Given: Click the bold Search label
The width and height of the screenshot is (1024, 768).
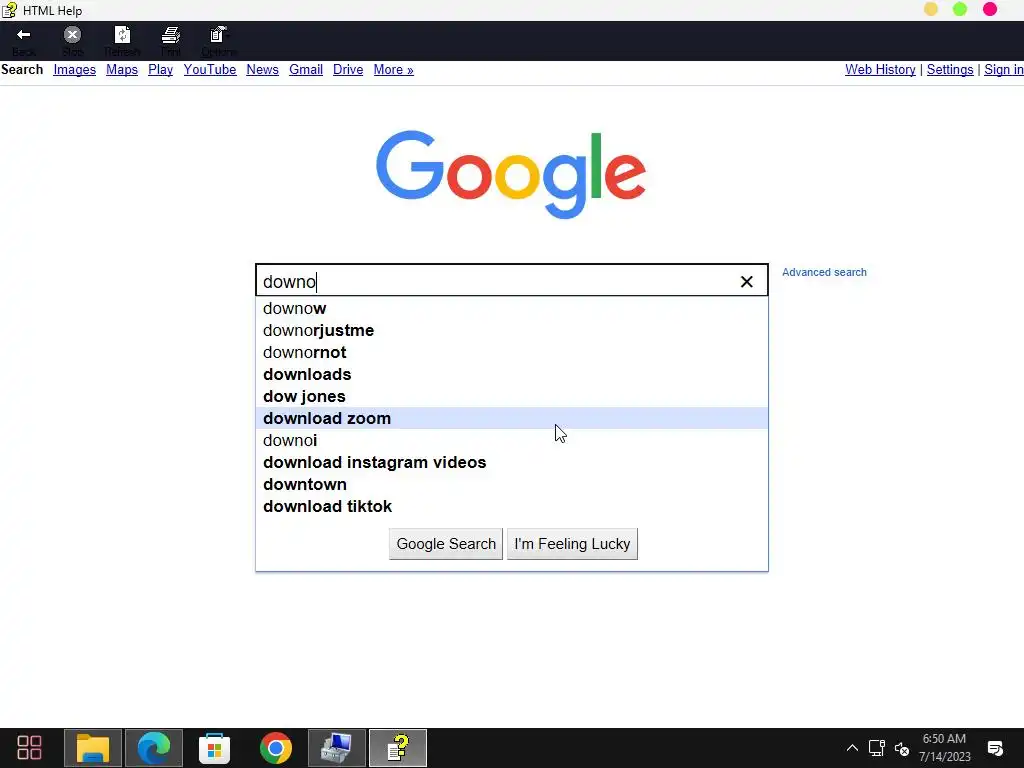Looking at the screenshot, I should click(x=22, y=69).
